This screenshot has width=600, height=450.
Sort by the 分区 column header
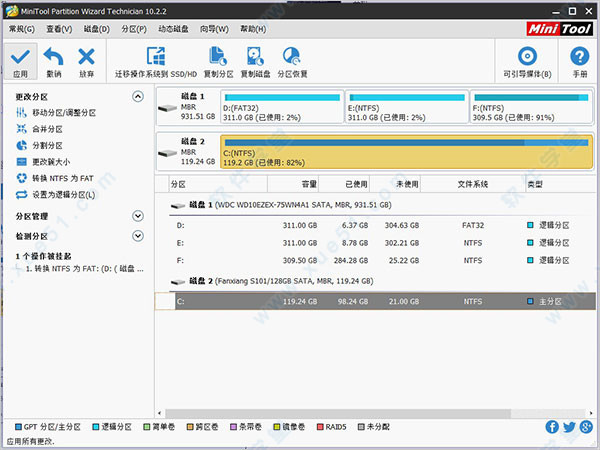point(218,184)
